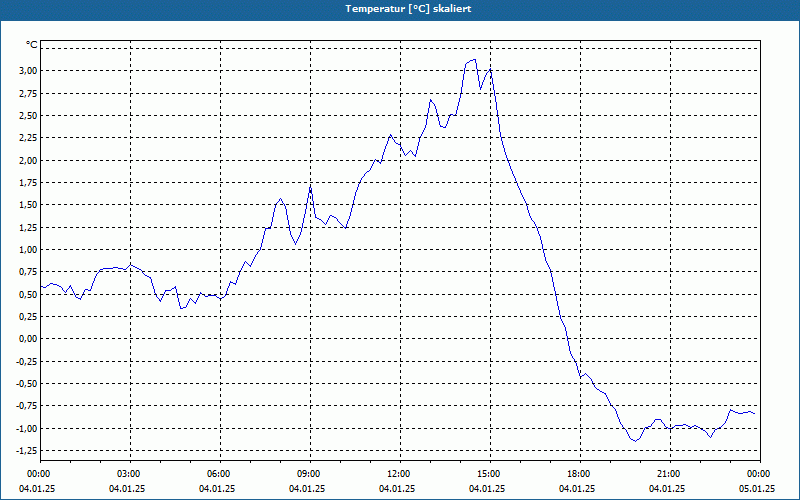
Task: Click the 03:00 time label
Action: tap(131, 474)
